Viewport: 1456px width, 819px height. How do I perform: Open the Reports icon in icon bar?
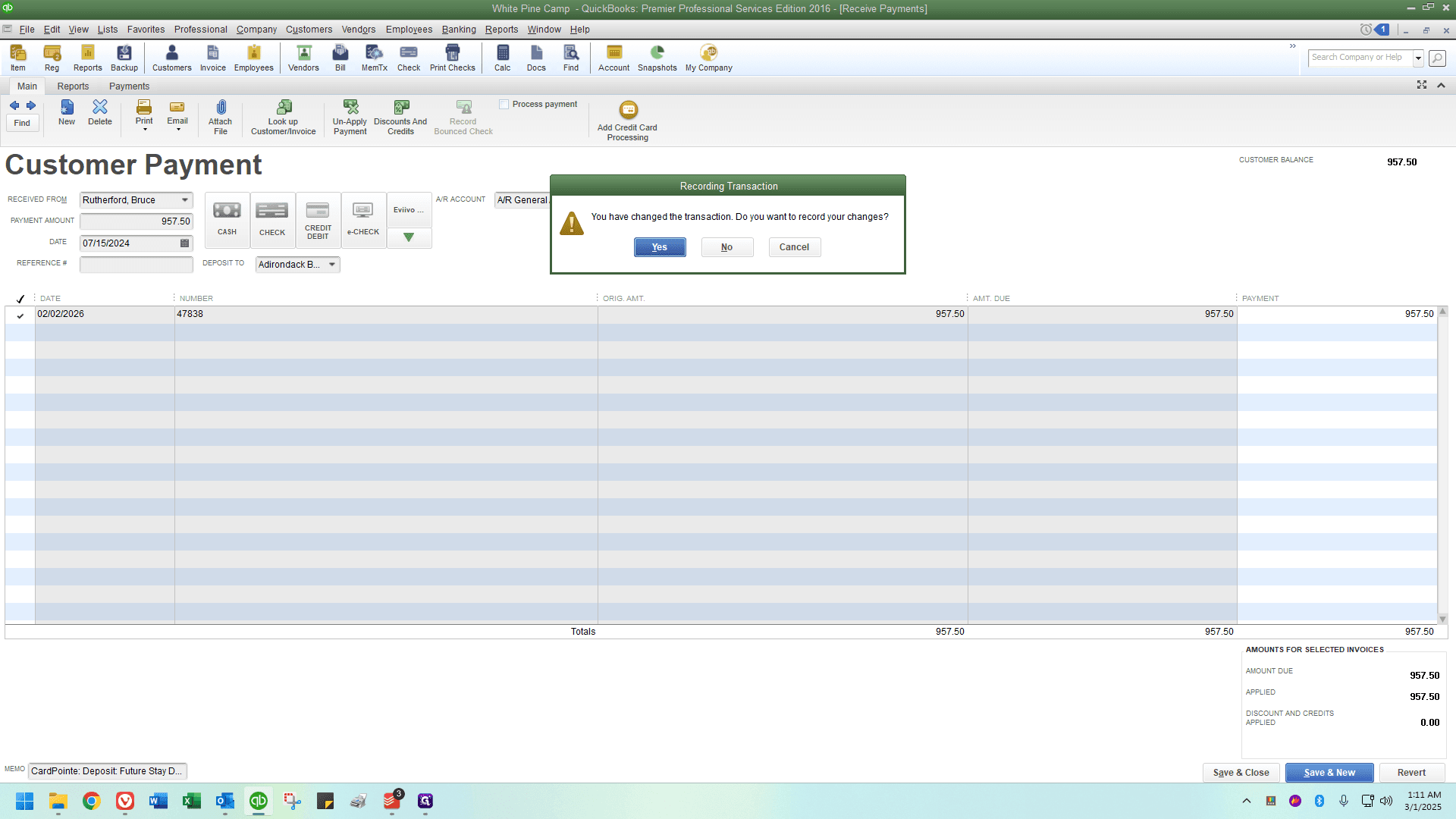point(88,58)
